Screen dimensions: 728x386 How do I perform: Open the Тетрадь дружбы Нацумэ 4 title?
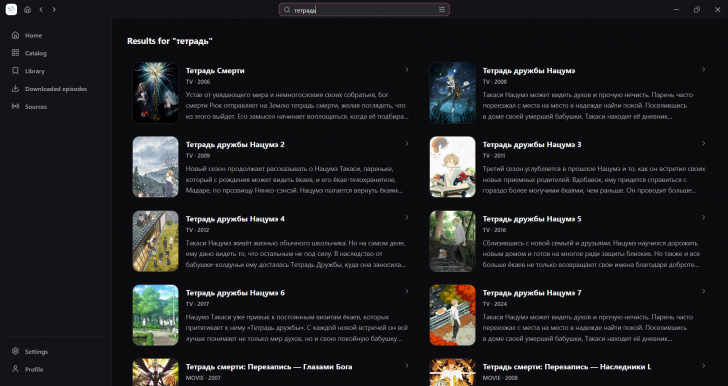[235, 219]
